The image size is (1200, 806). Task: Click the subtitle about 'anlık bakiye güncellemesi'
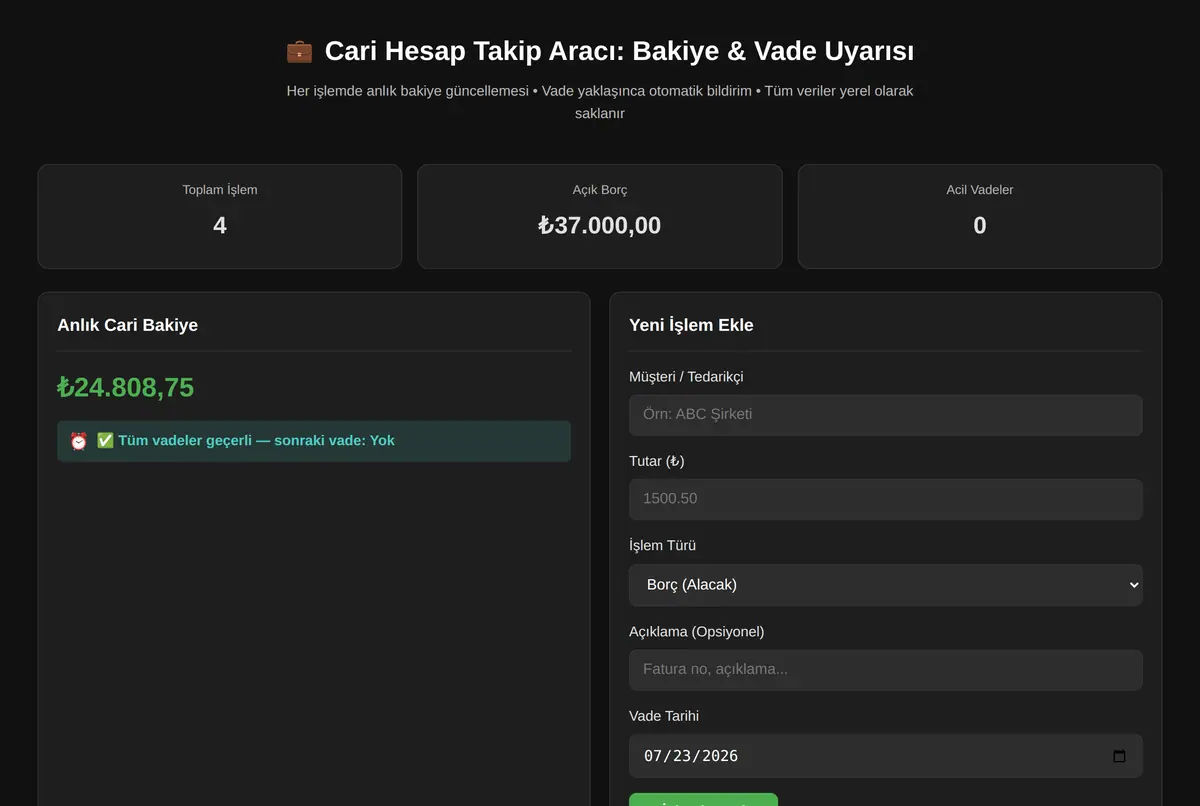tap(600, 102)
